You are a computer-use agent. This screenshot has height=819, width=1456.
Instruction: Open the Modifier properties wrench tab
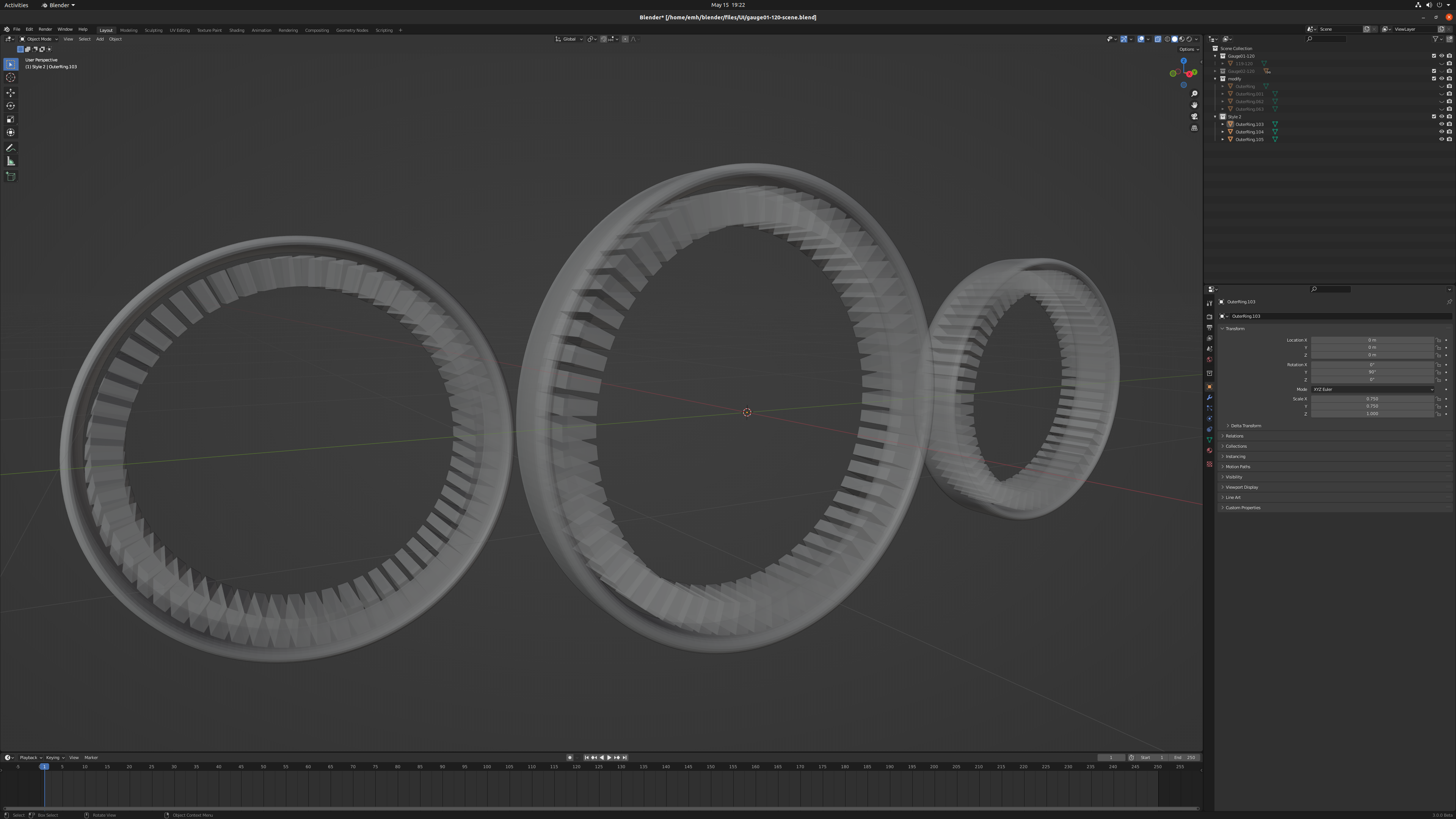(x=1210, y=397)
